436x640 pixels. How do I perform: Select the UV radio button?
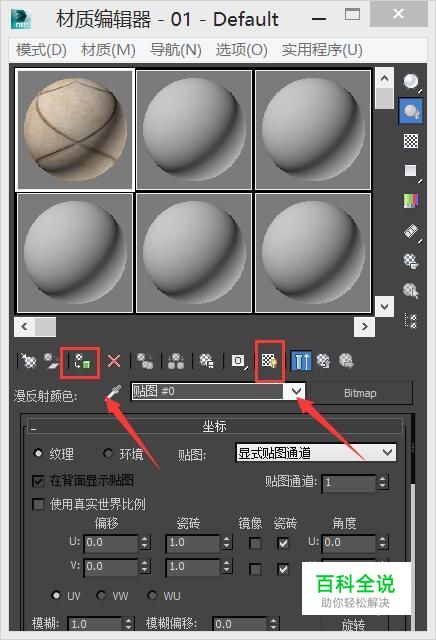(x=56, y=596)
